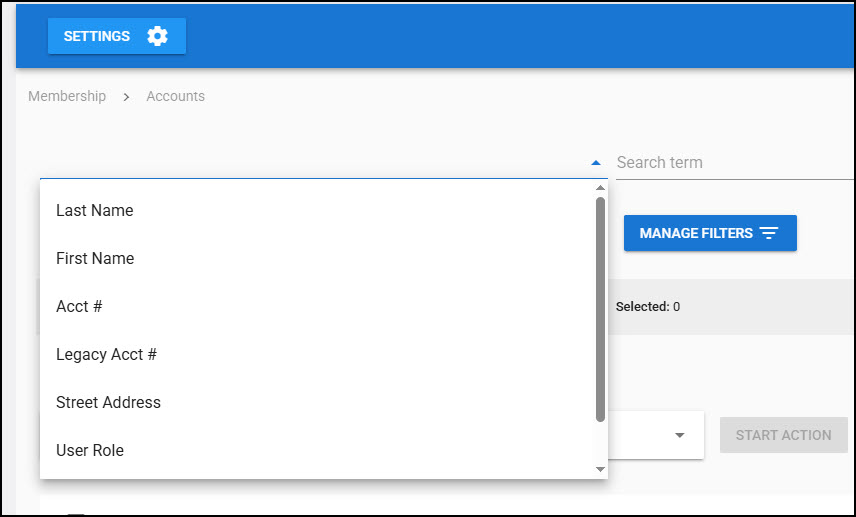Open the dropdown arrow beside Start Action
Image resolution: width=856 pixels, height=517 pixels.
pyautogui.click(x=679, y=435)
